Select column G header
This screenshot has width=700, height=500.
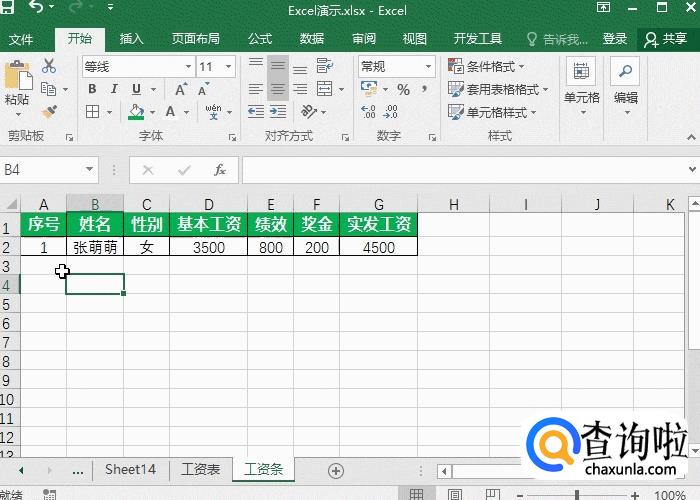(x=379, y=204)
